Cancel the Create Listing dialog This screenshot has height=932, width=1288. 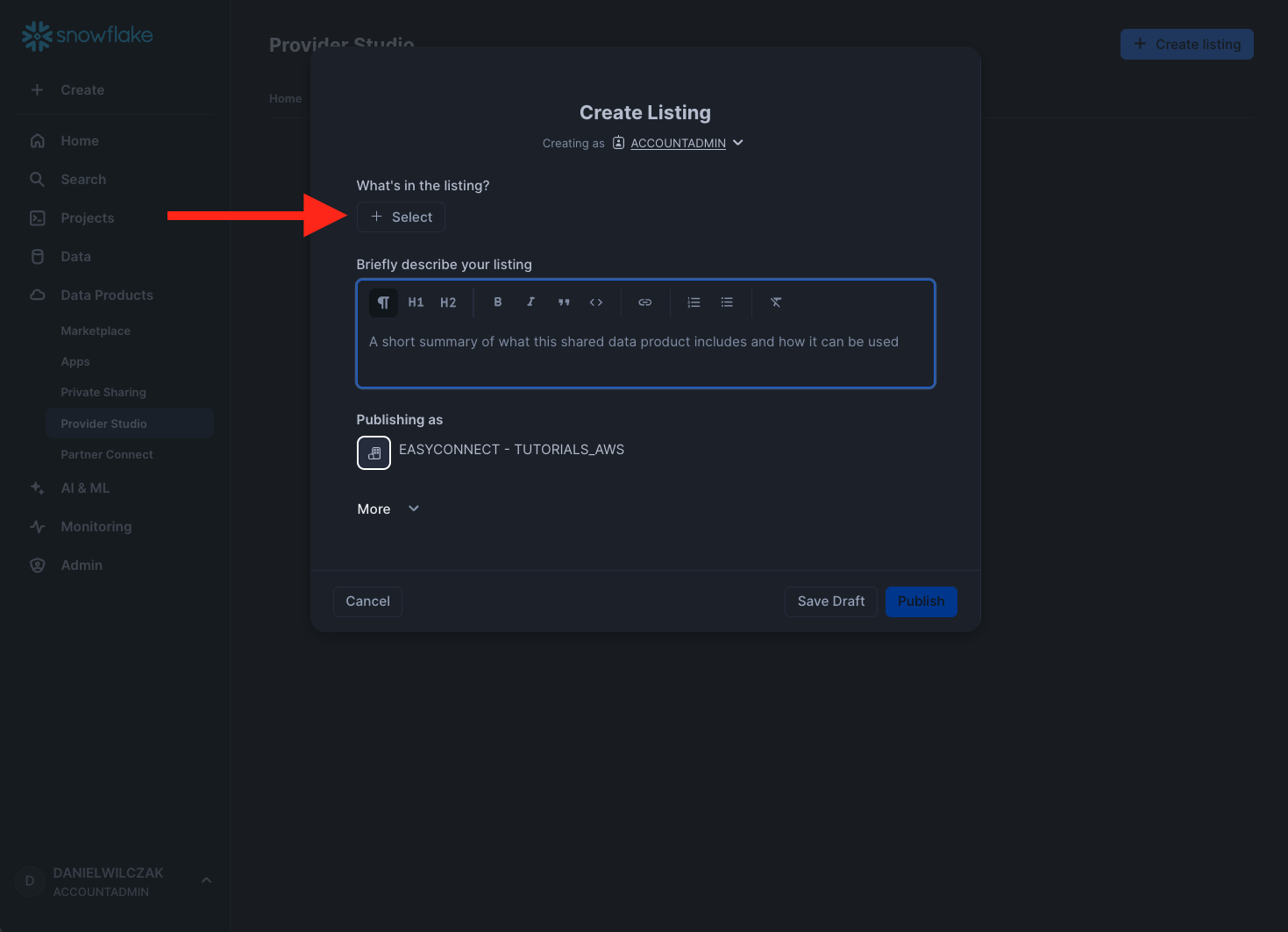coord(367,601)
